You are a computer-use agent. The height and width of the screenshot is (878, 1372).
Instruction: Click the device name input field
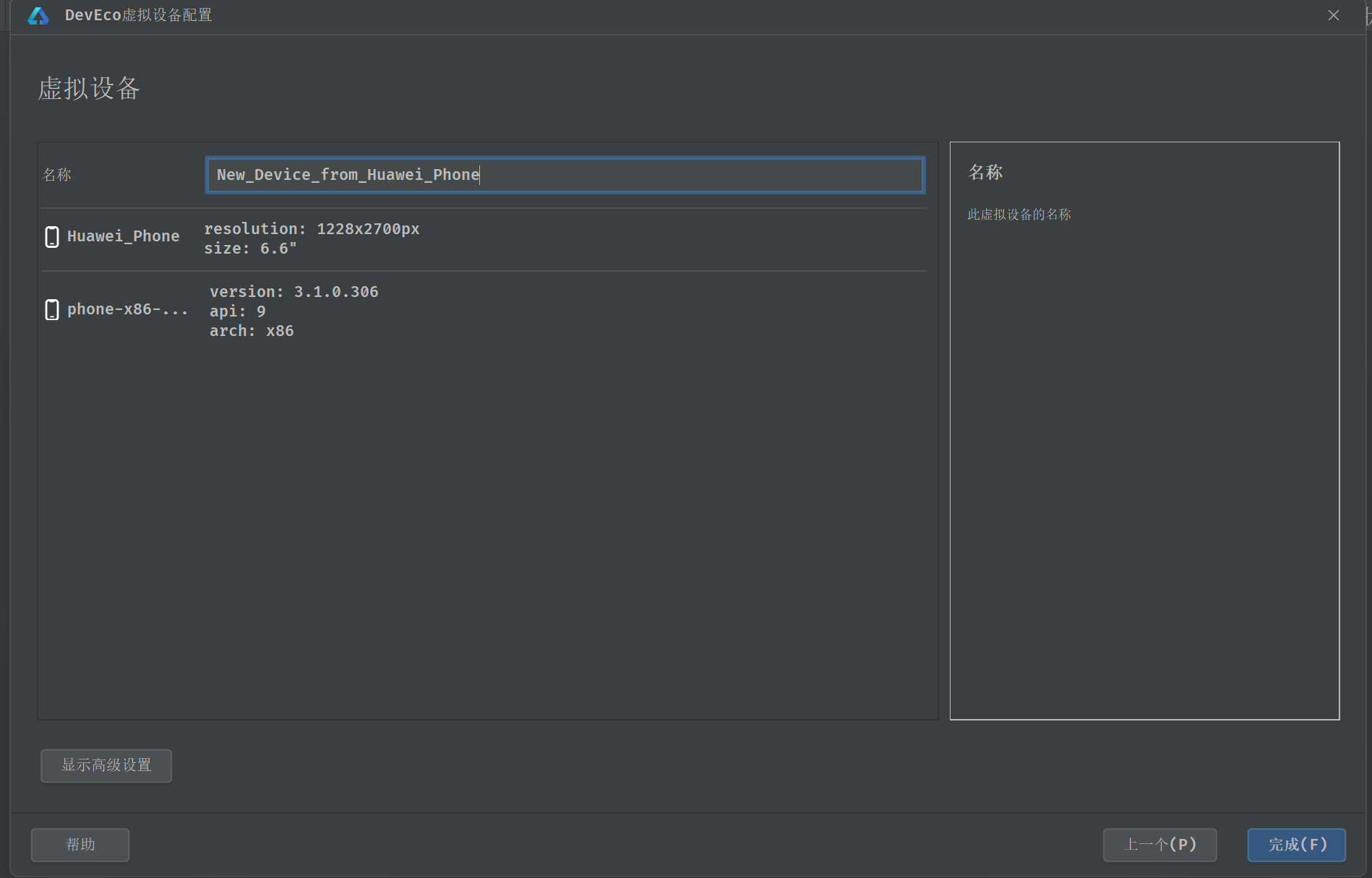pyautogui.click(x=565, y=175)
